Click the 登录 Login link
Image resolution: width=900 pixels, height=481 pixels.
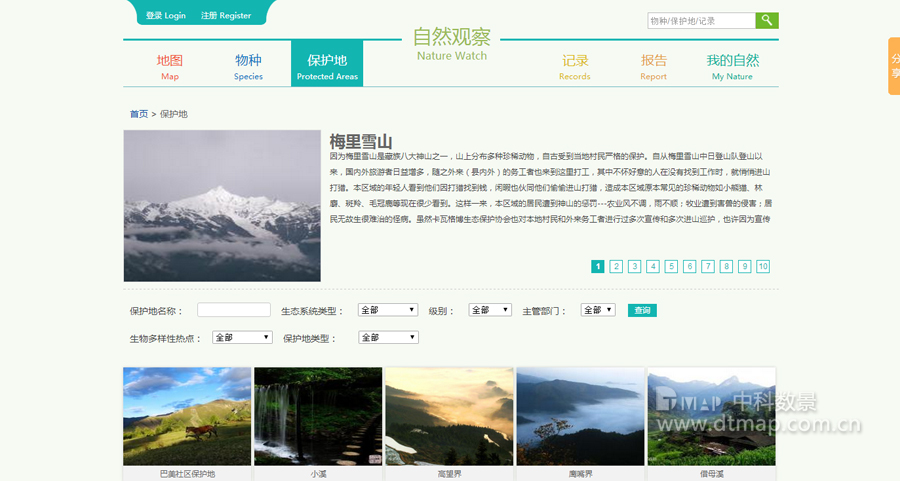(166, 16)
